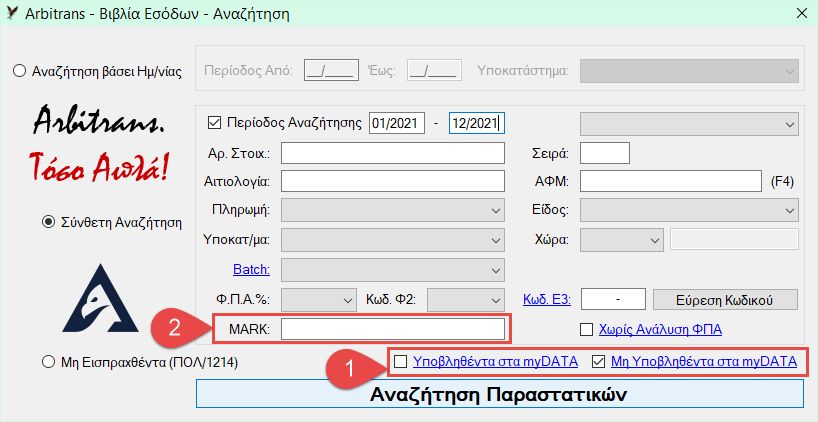Uncheck the Περίοδος Αναζήτησης checkbox

214,123
